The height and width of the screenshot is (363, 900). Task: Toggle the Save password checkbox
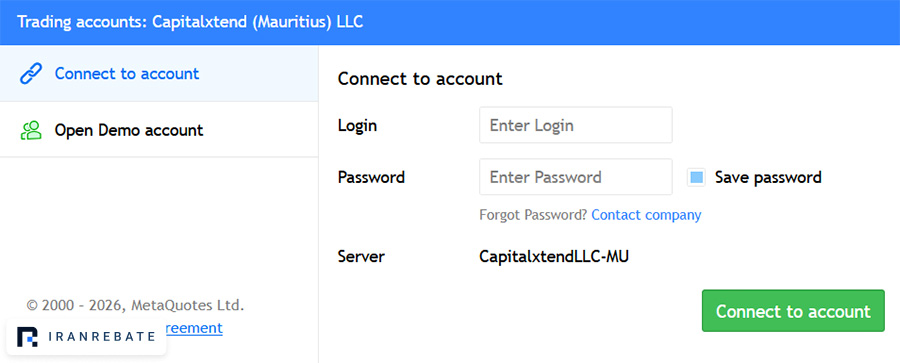point(696,177)
